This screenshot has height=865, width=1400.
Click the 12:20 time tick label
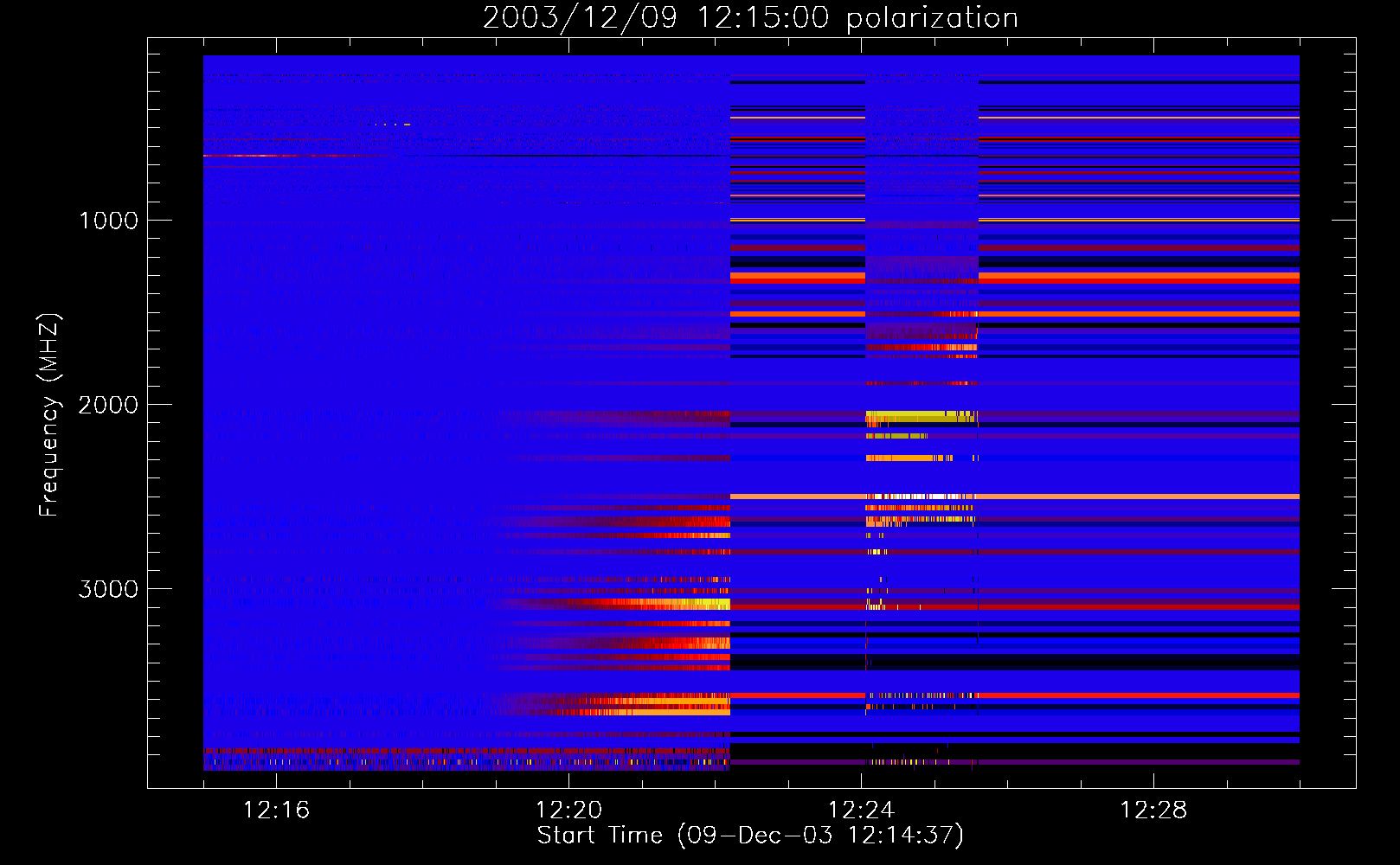point(568,811)
